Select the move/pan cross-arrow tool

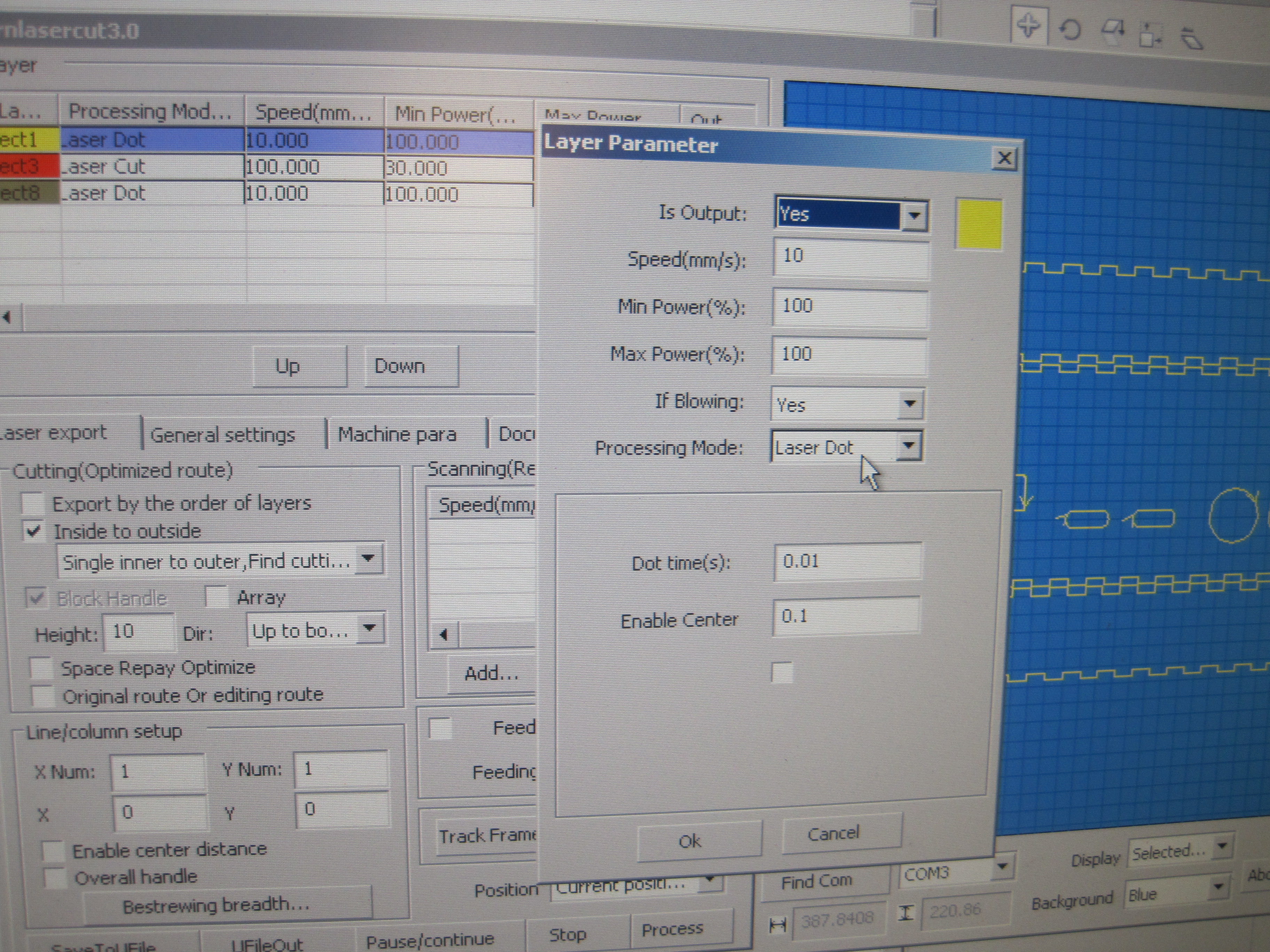pos(1028,25)
